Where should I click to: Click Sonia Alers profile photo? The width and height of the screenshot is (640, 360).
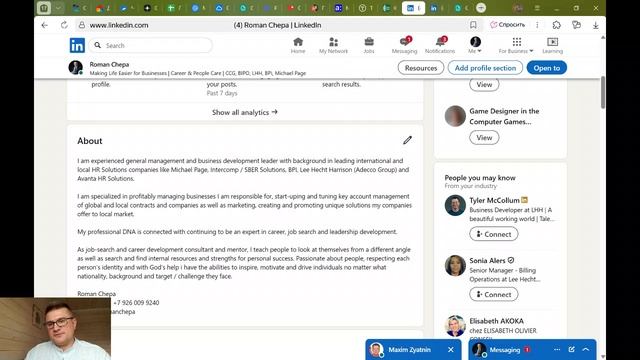455,266
